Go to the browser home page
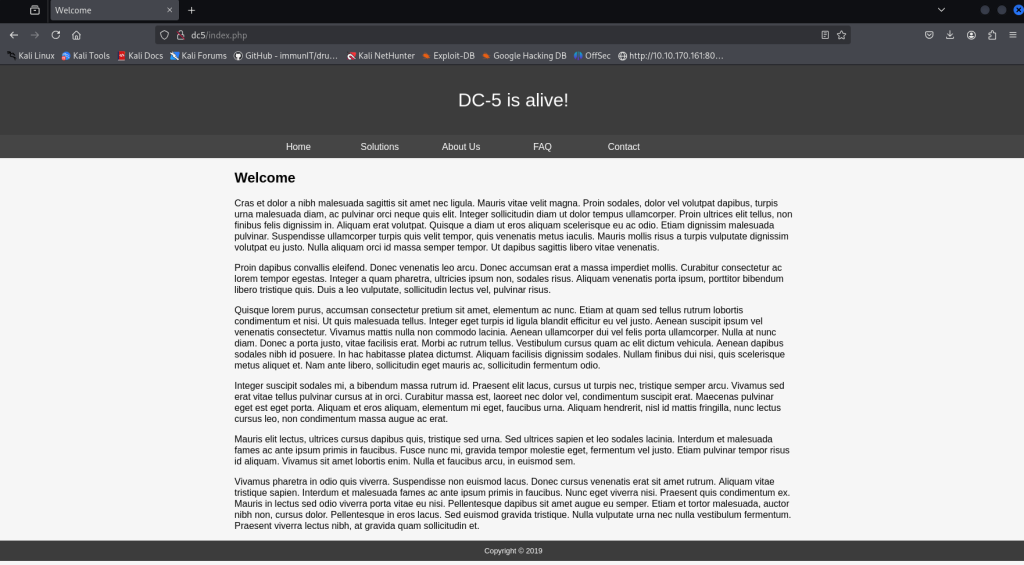The width and height of the screenshot is (1024, 565). [x=76, y=34]
